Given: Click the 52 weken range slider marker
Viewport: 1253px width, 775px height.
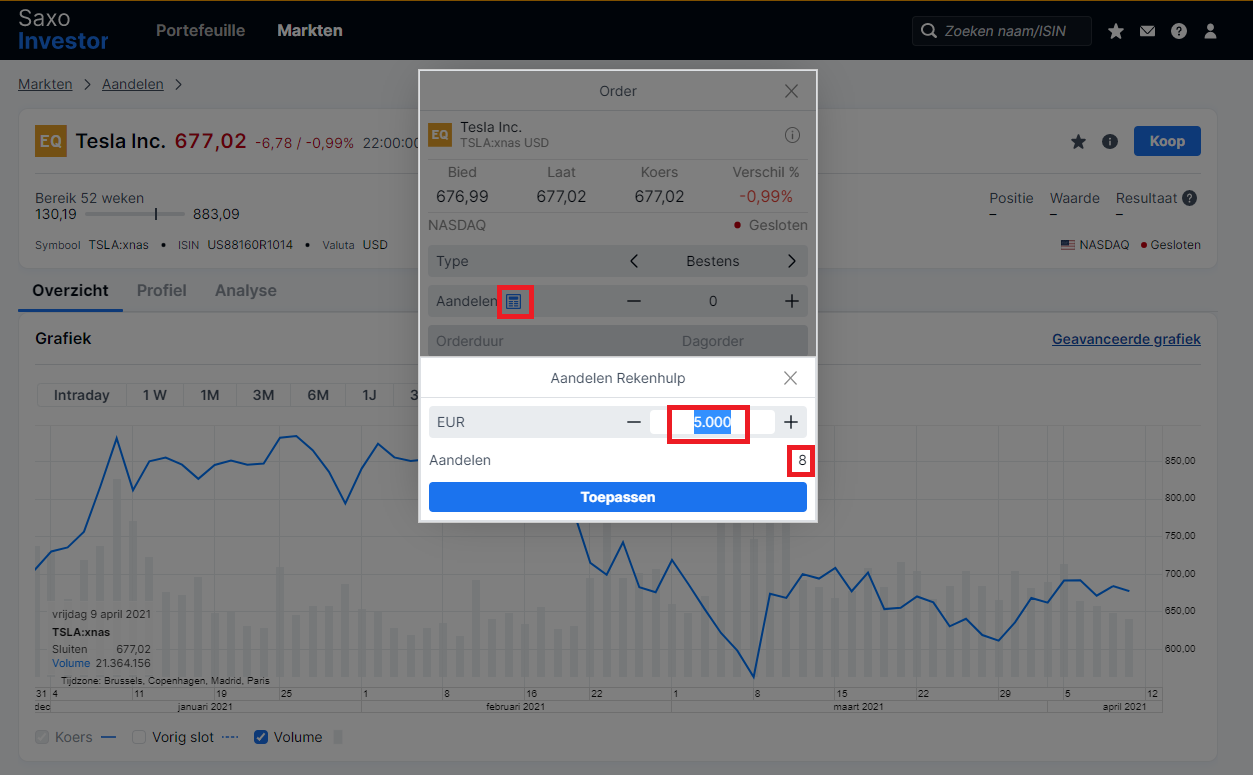Looking at the screenshot, I should coord(156,214).
